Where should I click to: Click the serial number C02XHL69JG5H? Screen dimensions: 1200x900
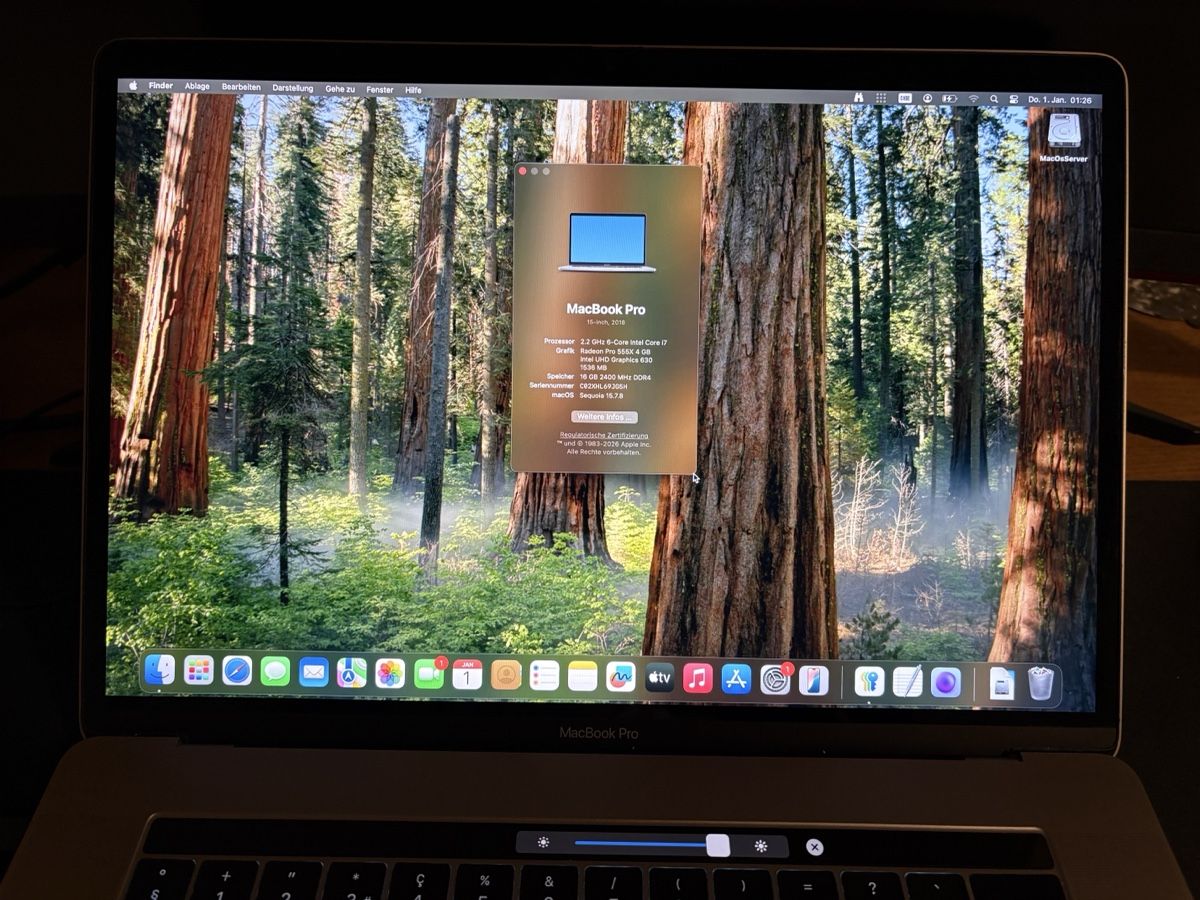point(604,385)
